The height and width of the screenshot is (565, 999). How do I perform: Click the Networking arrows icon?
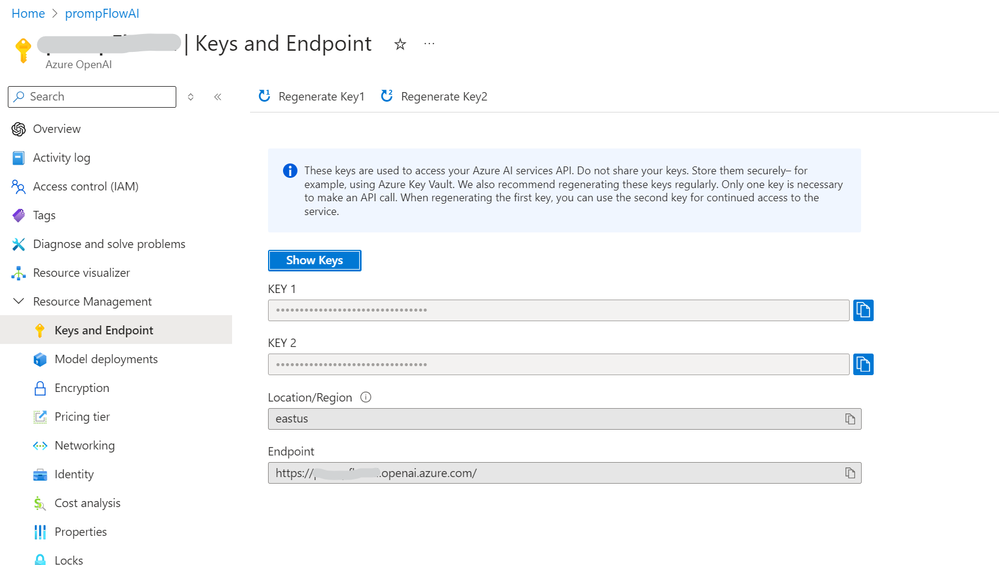coord(40,445)
